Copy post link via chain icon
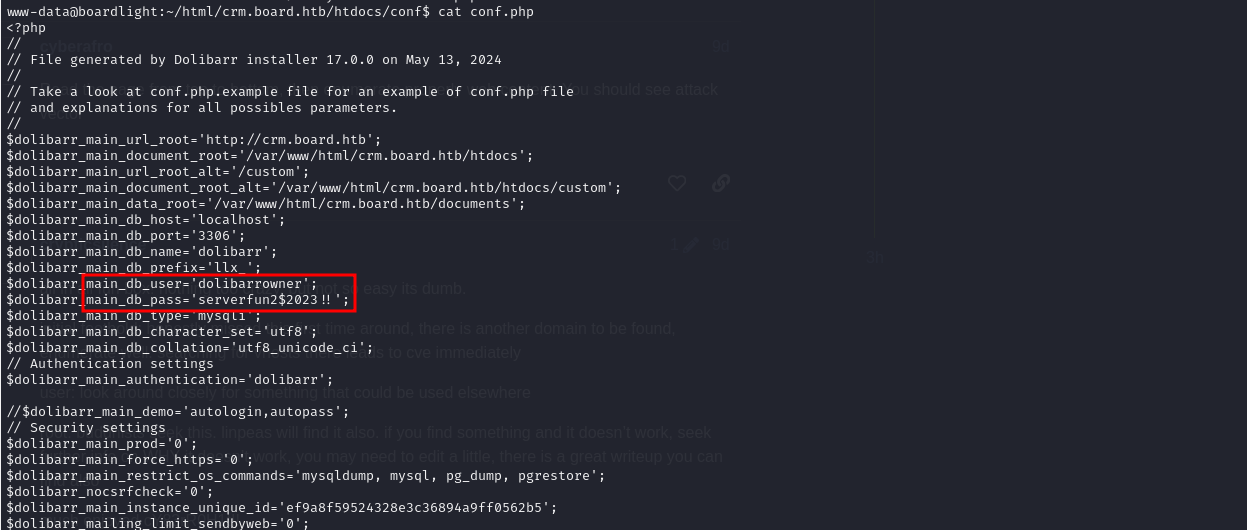The width and height of the screenshot is (1247, 530). tap(720, 183)
